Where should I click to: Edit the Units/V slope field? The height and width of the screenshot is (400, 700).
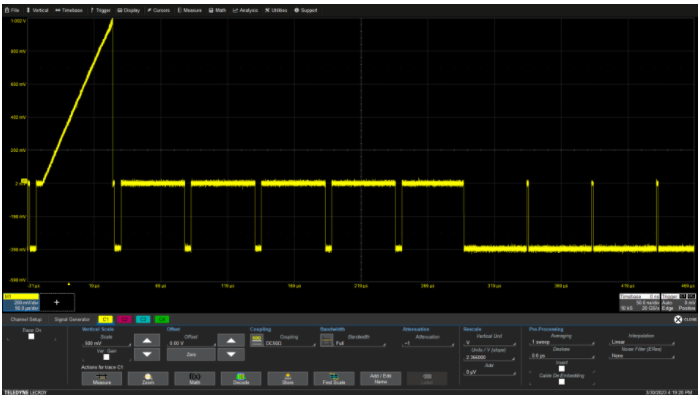pyautogui.click(x=489, y=357)
